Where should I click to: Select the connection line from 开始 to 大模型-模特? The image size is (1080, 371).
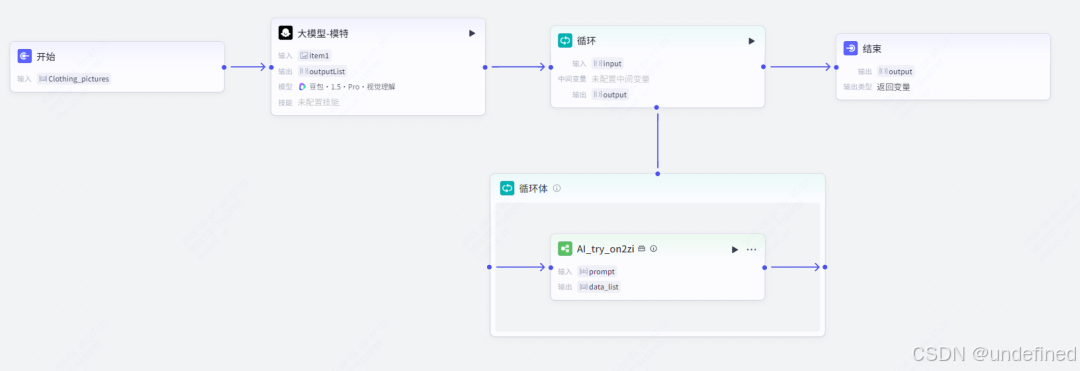coord(248,67)
